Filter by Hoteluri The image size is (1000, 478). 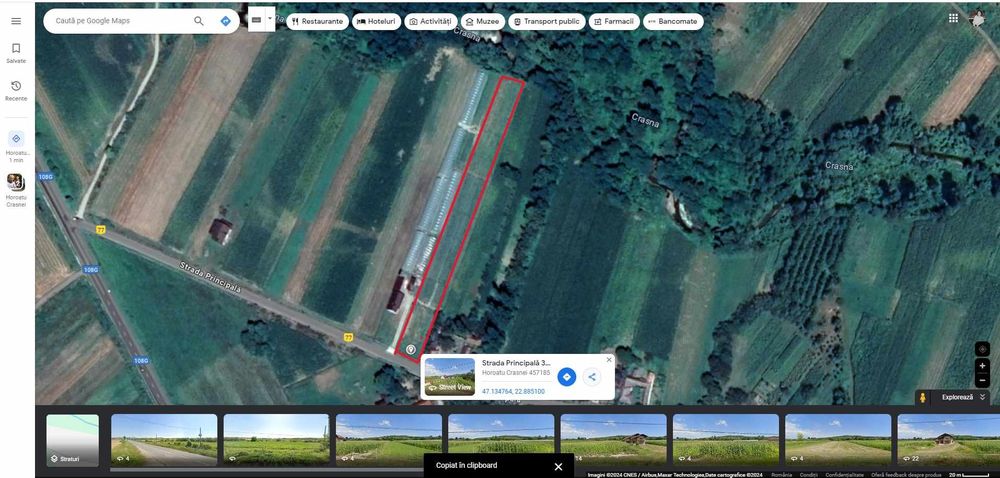coord(376,21)
